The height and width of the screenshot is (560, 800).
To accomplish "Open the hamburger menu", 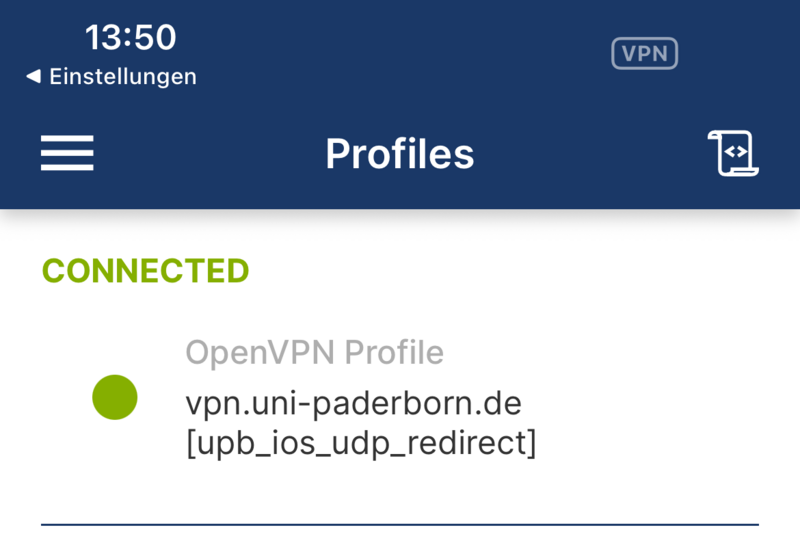I will point(67,153).
